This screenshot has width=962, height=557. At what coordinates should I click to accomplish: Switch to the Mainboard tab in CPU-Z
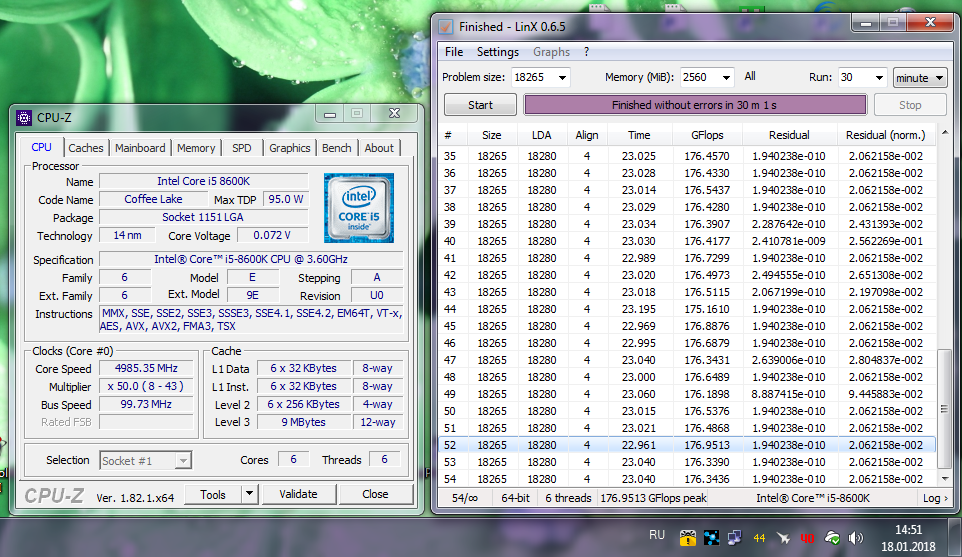pyautogui.click(x=140, y=148)
